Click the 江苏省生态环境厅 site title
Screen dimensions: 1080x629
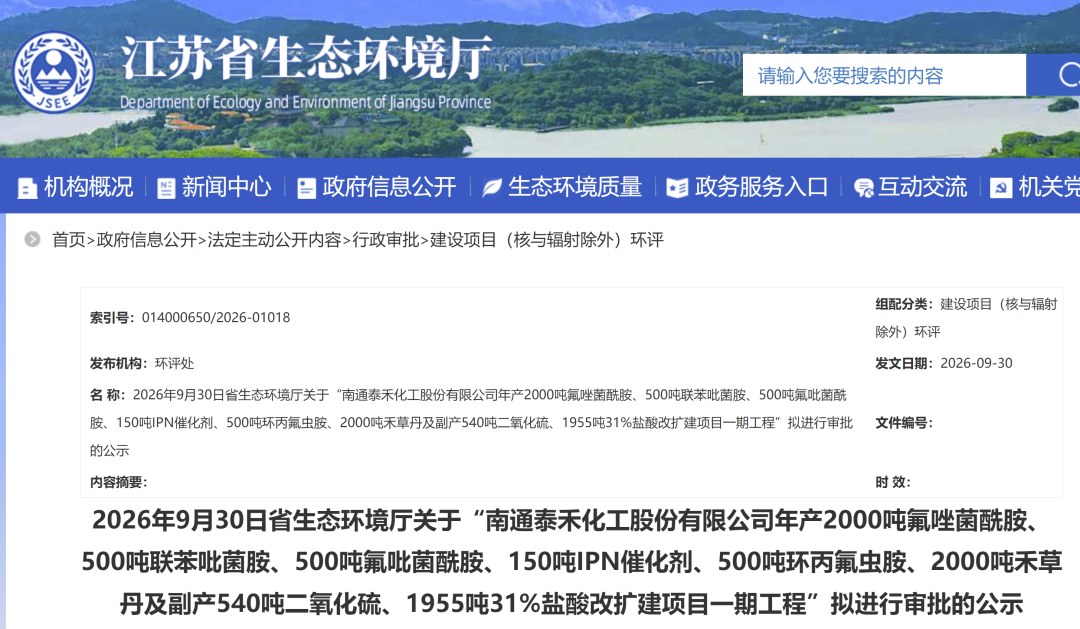click(x=307, y=59)
